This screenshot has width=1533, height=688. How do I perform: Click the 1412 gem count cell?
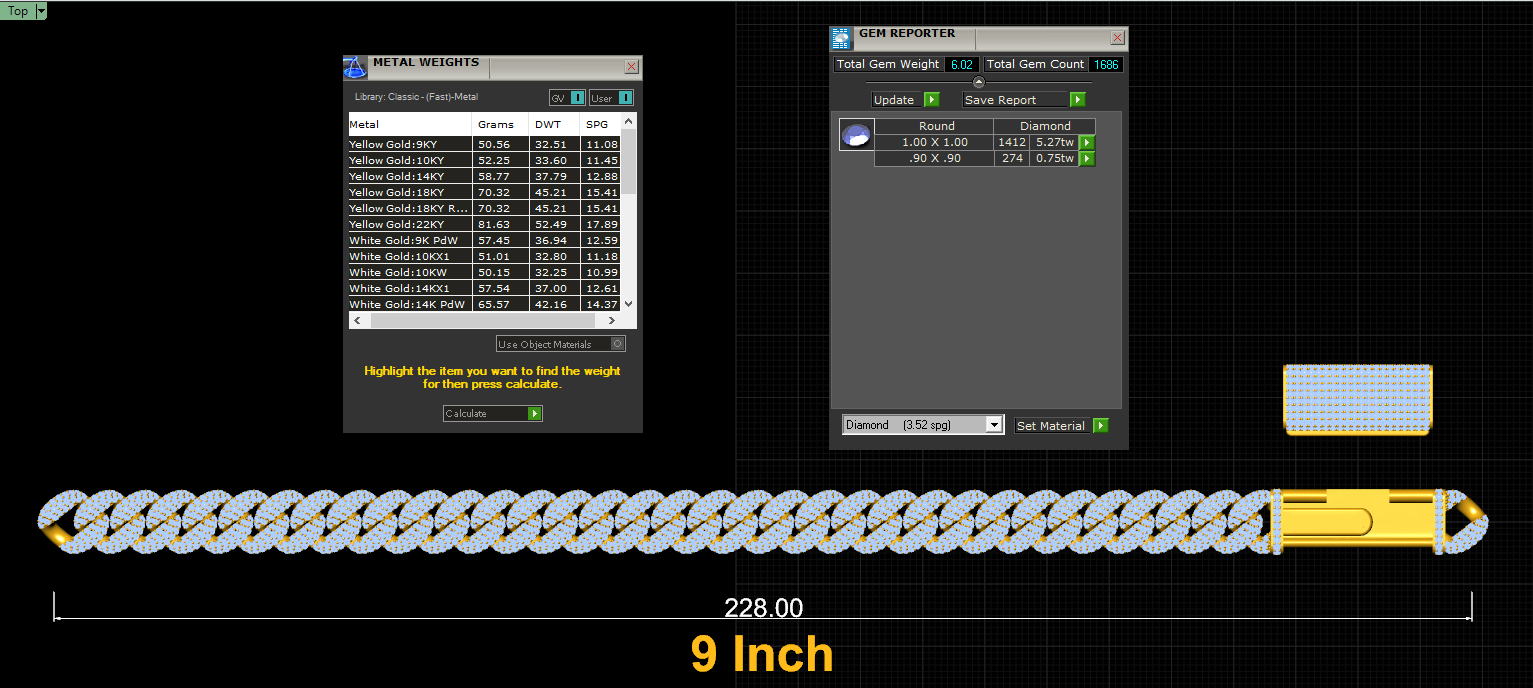1012,142
